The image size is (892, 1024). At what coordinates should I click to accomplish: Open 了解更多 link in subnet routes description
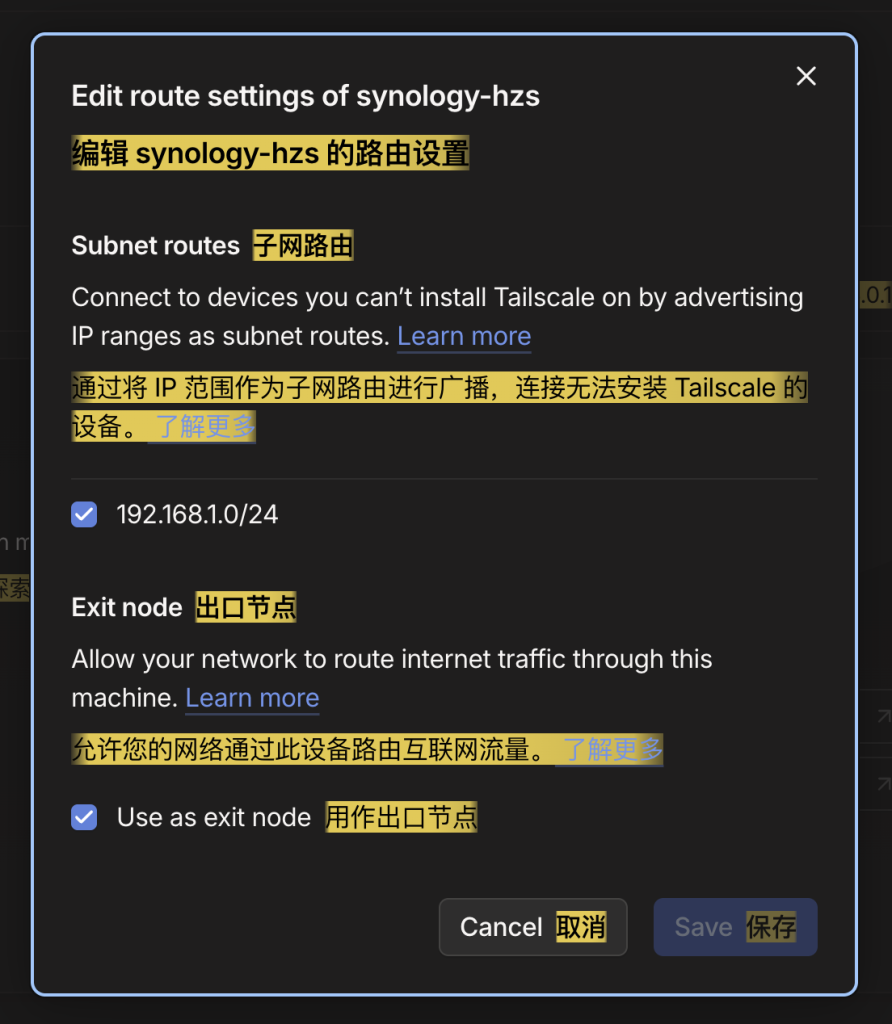click(x=204, y=427)
